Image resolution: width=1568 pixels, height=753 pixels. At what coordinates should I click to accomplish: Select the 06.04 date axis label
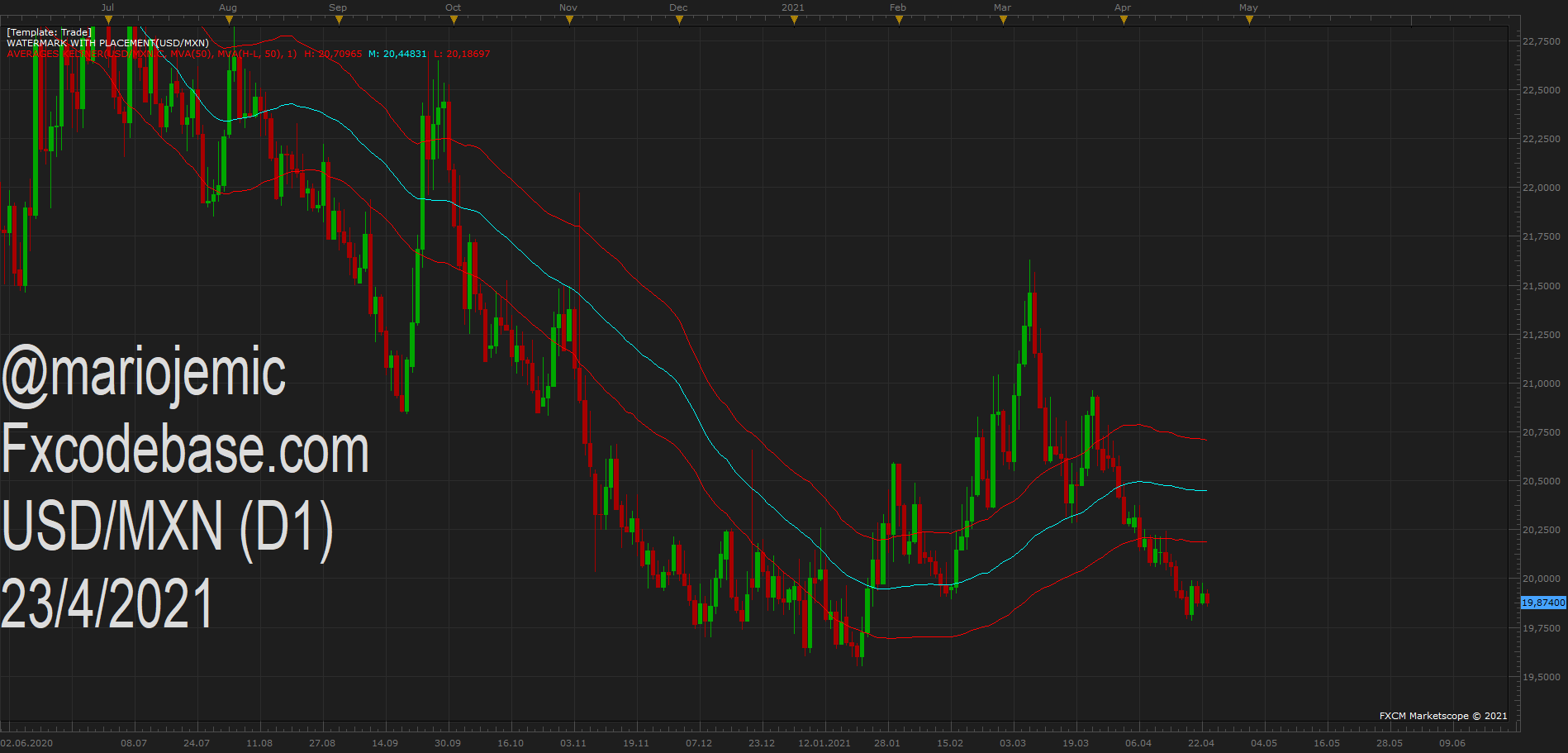point(1138,743)
